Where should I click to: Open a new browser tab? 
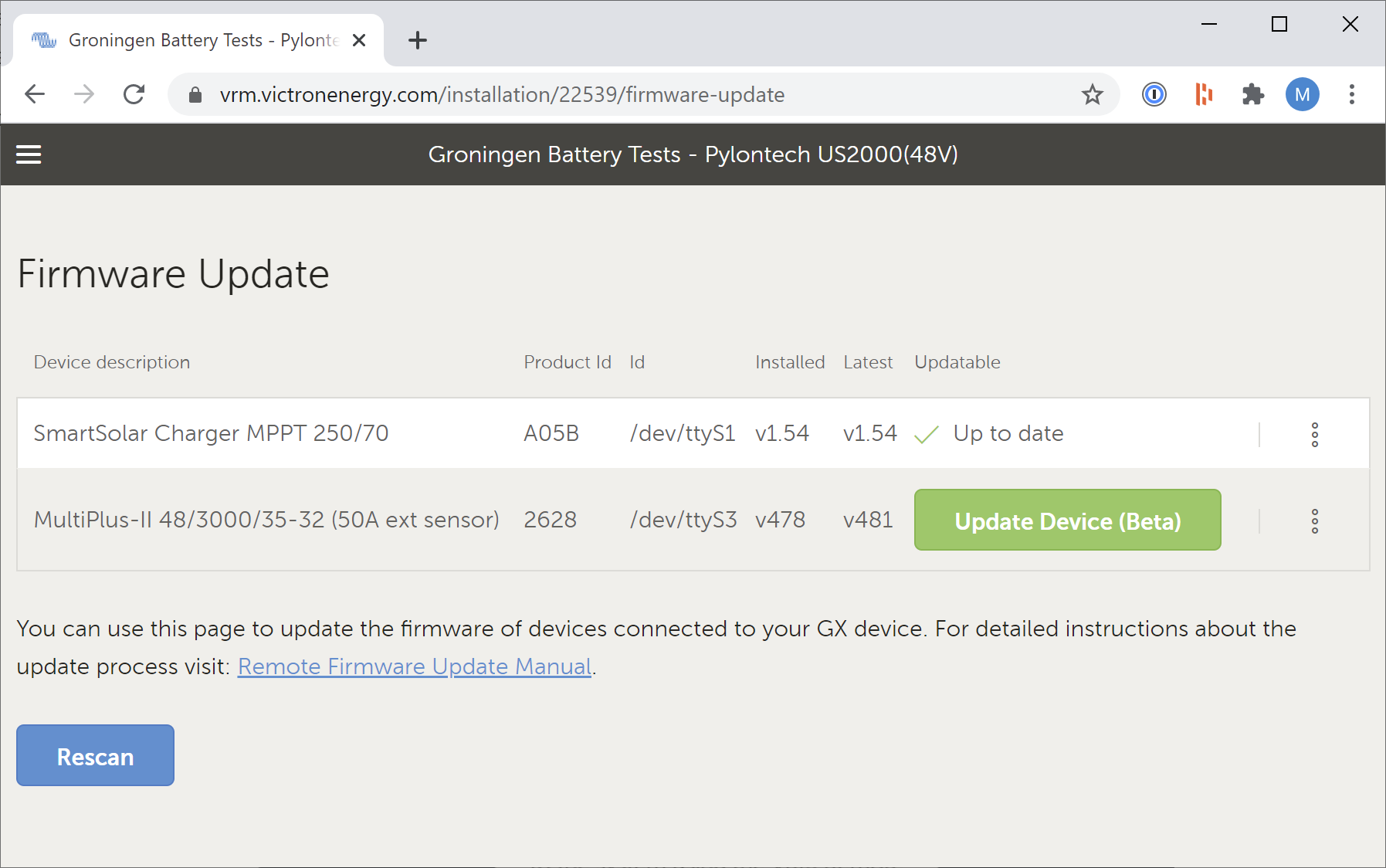[x=418, y=40]
